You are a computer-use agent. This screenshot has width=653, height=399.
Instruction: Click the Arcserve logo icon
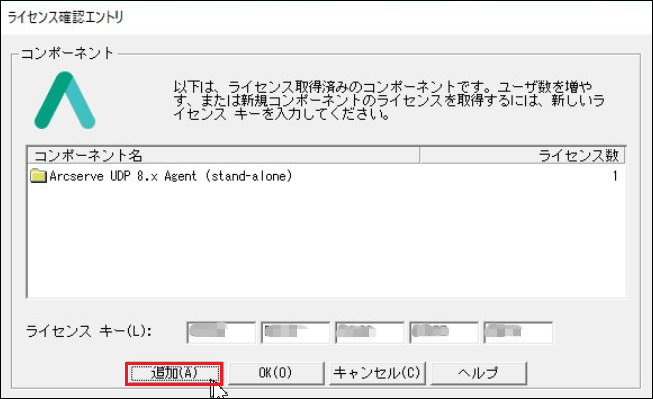pyautogui.click(x=65, y=100)
